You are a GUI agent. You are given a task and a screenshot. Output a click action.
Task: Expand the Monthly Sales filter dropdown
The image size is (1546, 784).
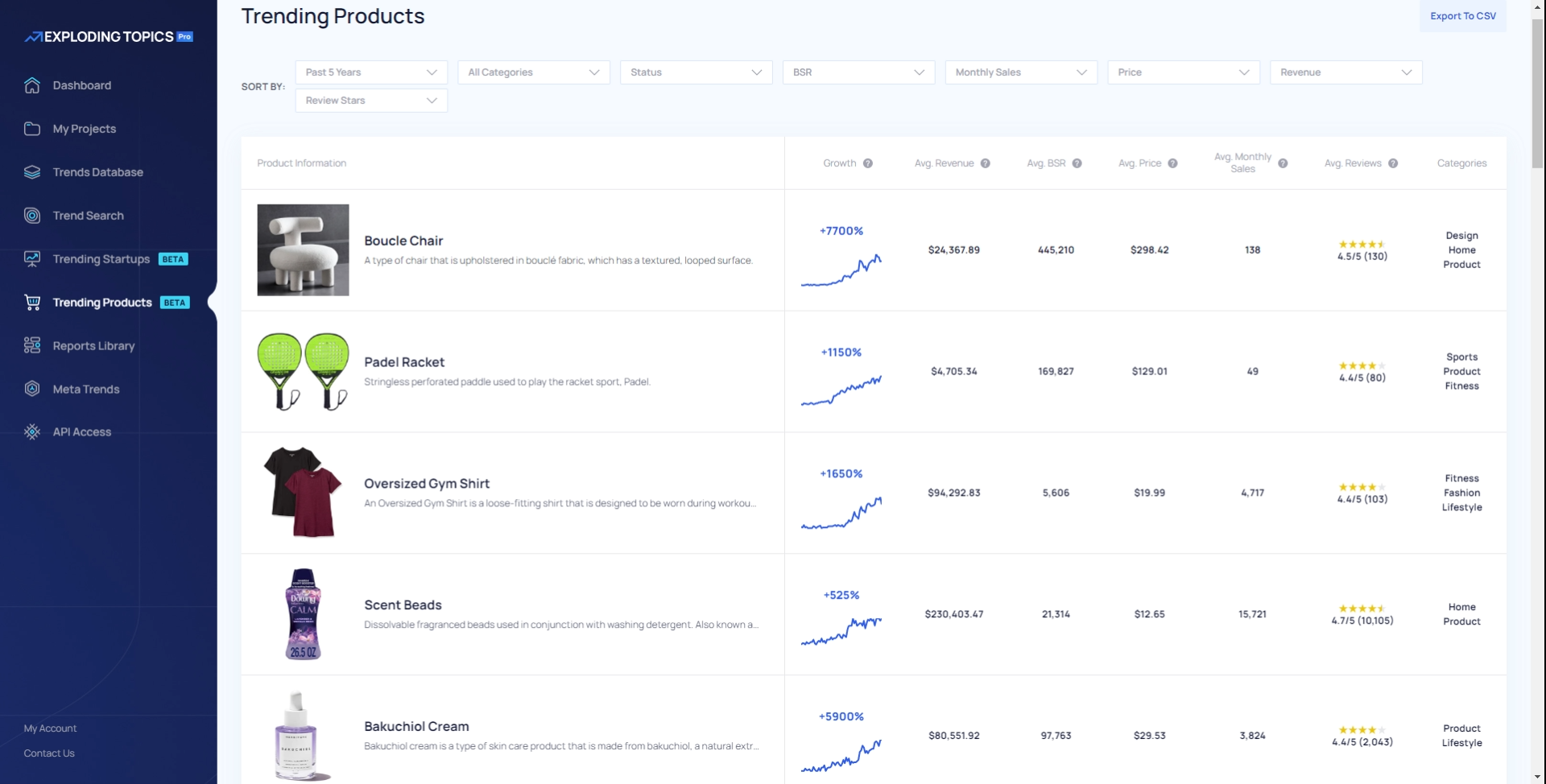tap(1020, 72)
